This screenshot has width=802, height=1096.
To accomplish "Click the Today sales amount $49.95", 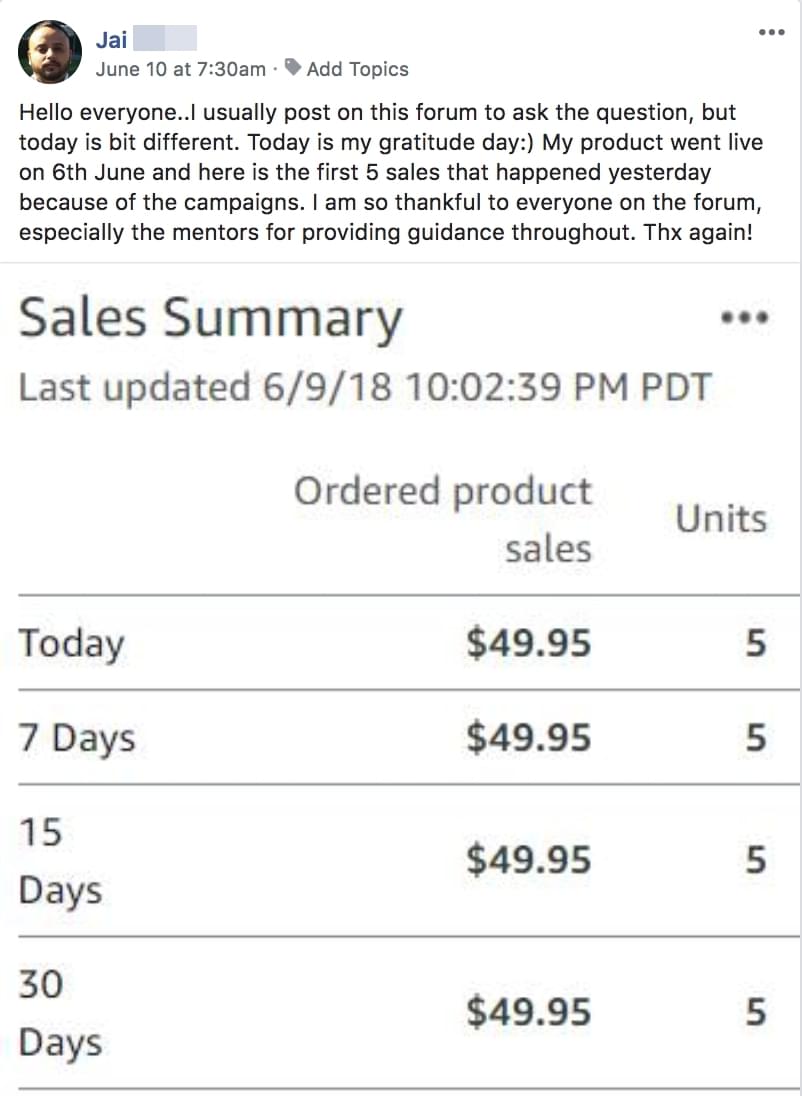I will pyautogui.click(x=528, y=643).
